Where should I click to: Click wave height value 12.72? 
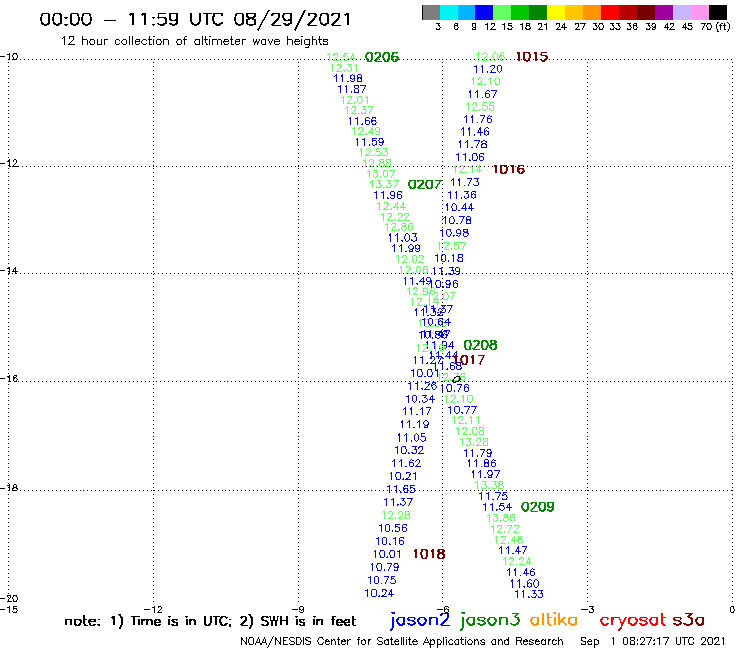505,530
